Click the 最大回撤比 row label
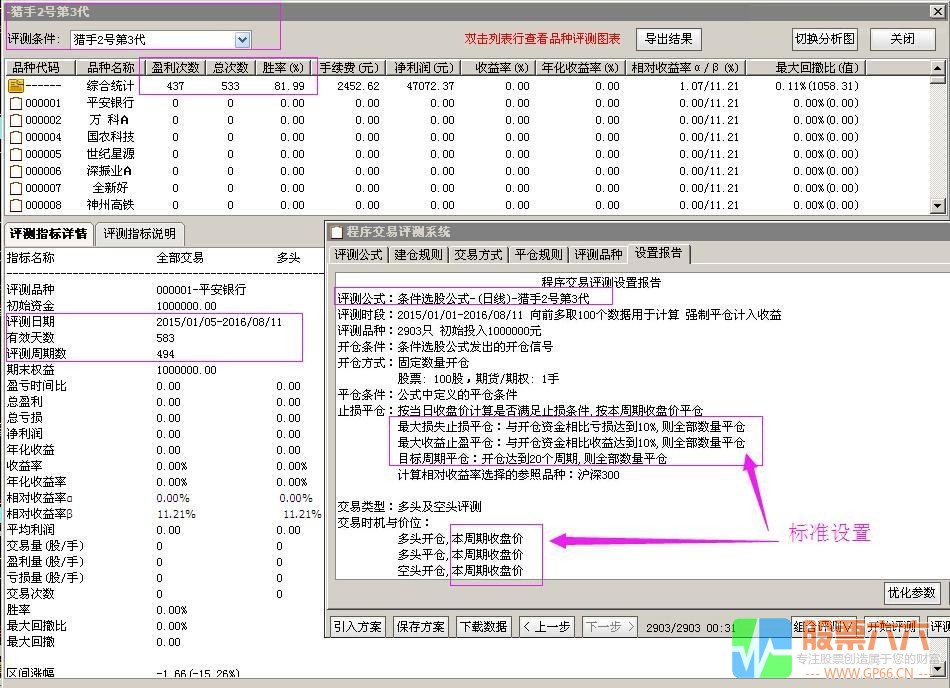The height and width of the screenshot is (688, 950). [x=36, y=626]
